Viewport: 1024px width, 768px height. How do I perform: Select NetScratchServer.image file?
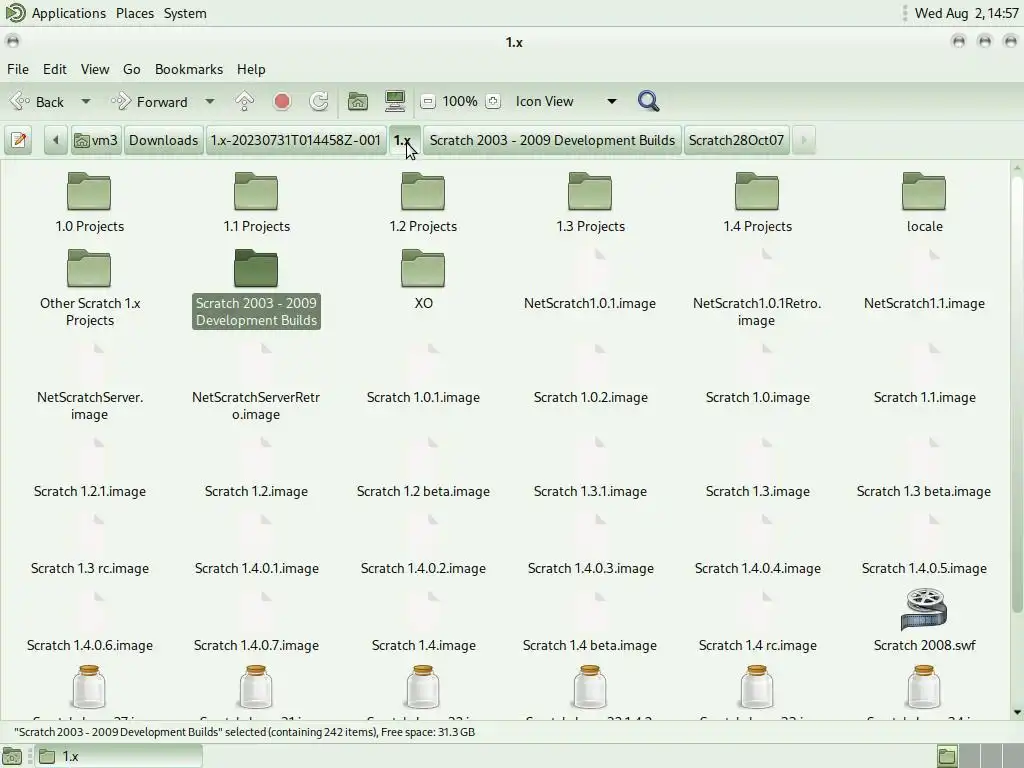pyautogui.click(x=89, y=406)
